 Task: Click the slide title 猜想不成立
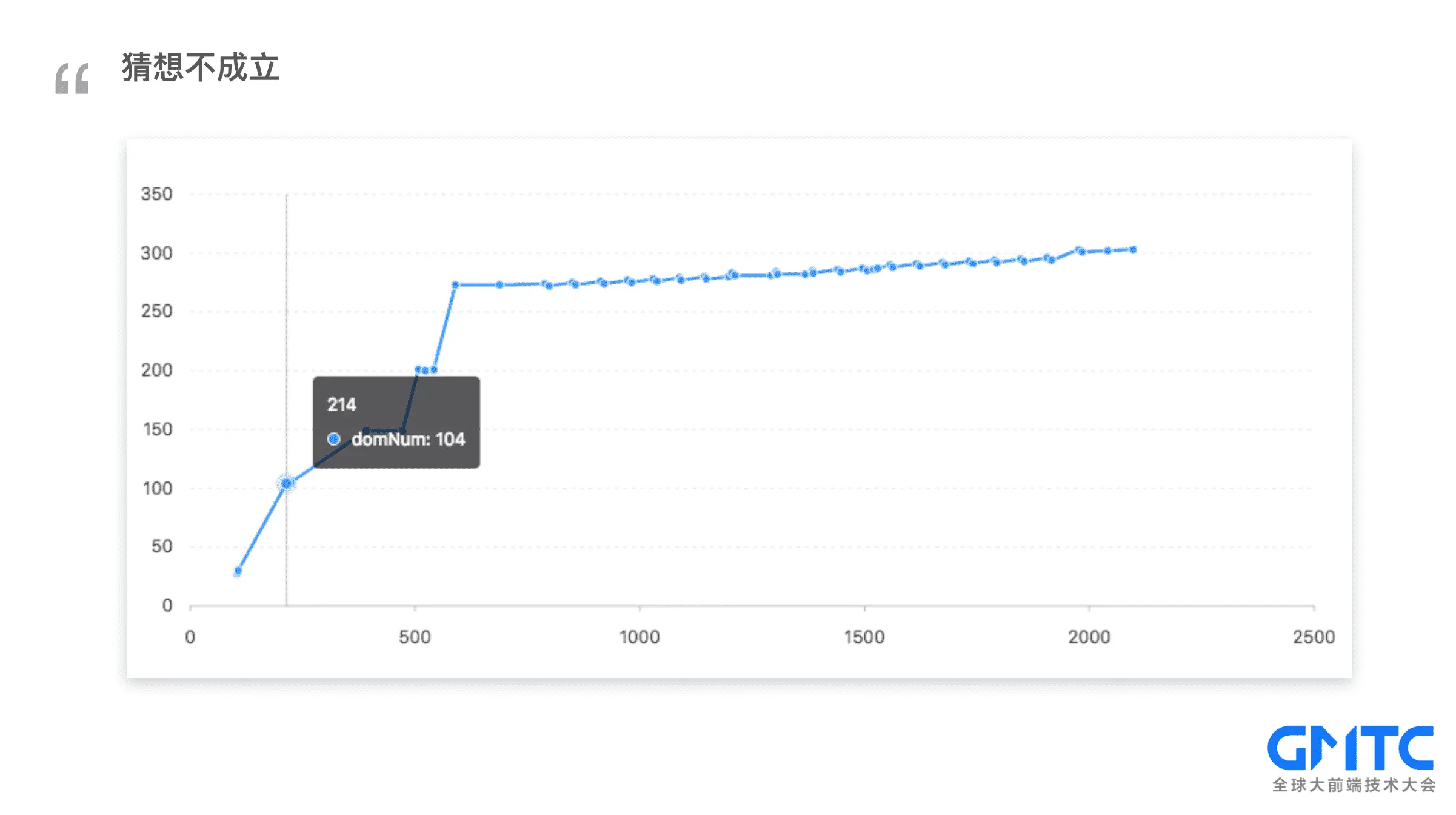click(x=200, y=67)
